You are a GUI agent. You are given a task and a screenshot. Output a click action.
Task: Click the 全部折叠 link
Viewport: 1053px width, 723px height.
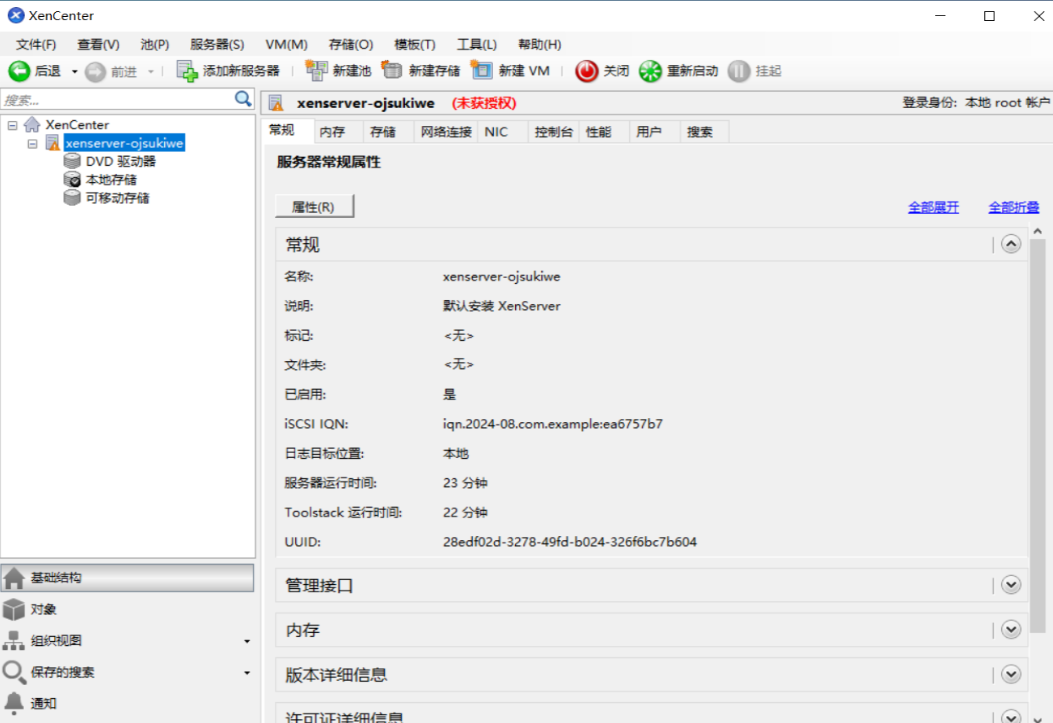click(x=1013, y=207)
